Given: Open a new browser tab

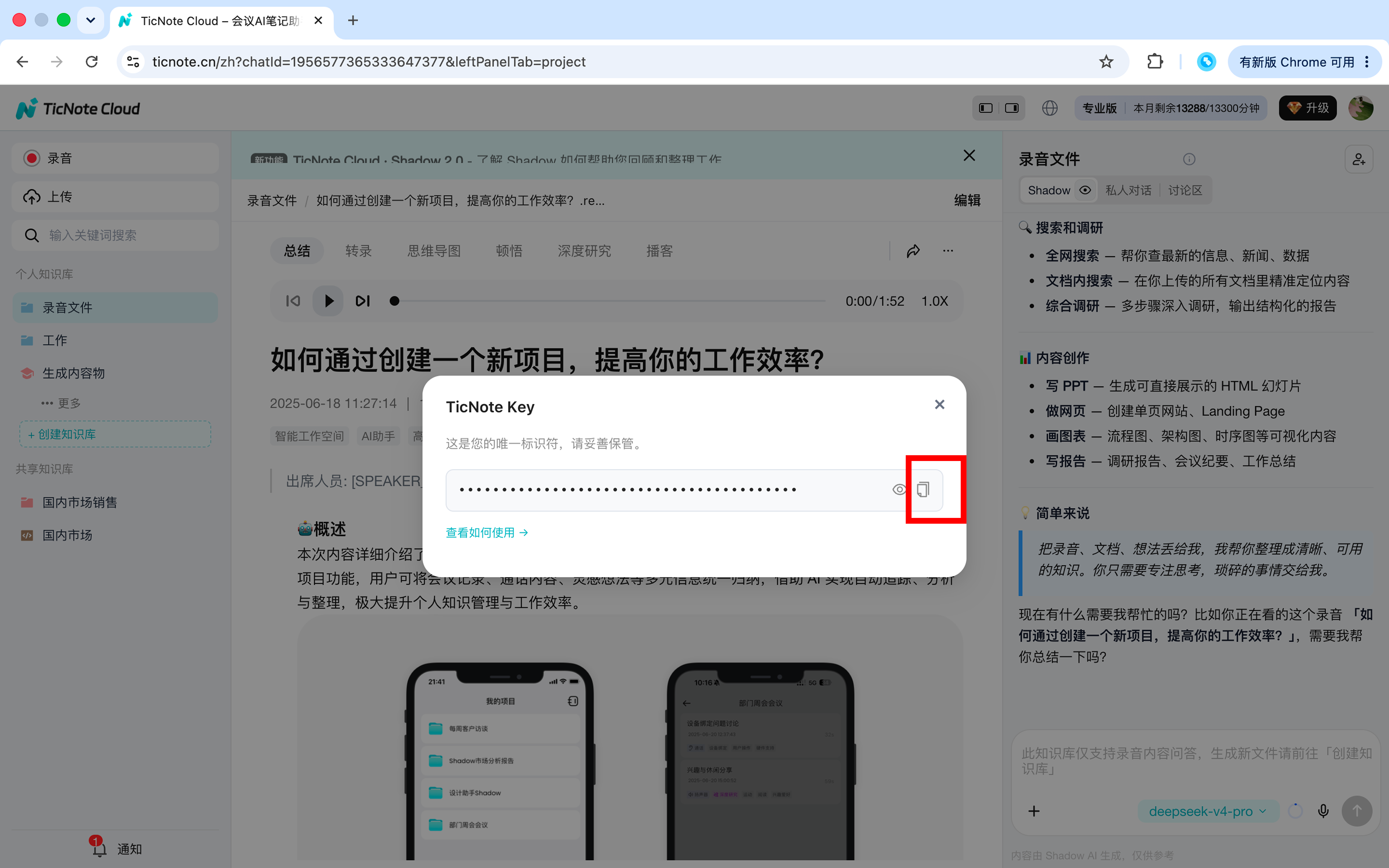Looking at the screenshot, I should (353, 21).
